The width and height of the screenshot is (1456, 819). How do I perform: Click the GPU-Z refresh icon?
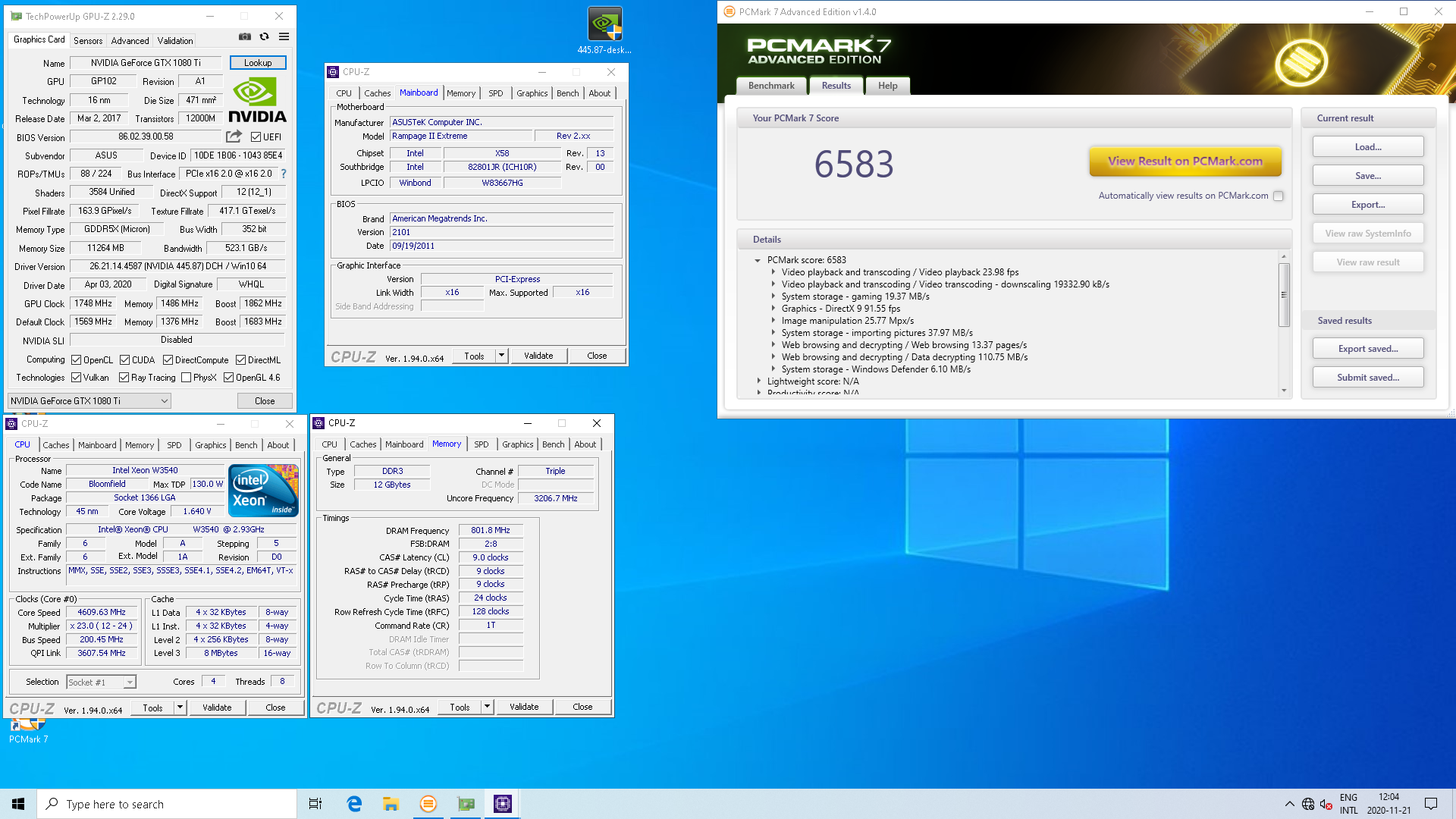tap(264, 36)
